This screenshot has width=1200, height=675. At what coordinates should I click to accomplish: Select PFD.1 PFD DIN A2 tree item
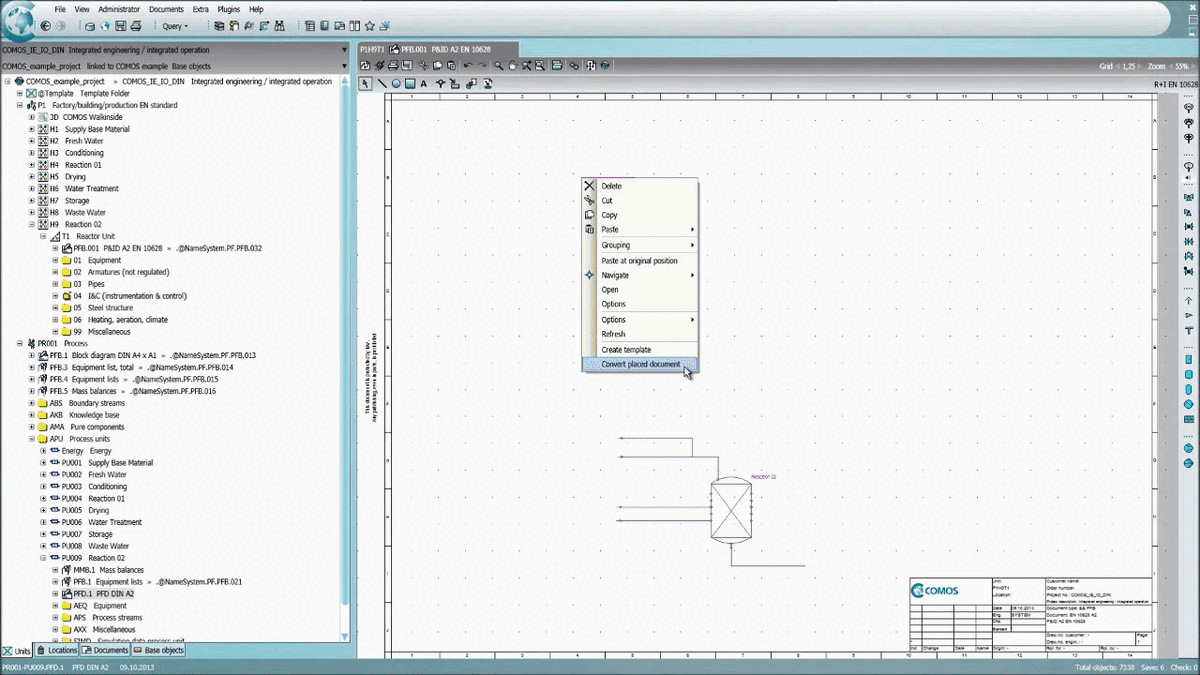pyautogui.click(x=97, y=593)
